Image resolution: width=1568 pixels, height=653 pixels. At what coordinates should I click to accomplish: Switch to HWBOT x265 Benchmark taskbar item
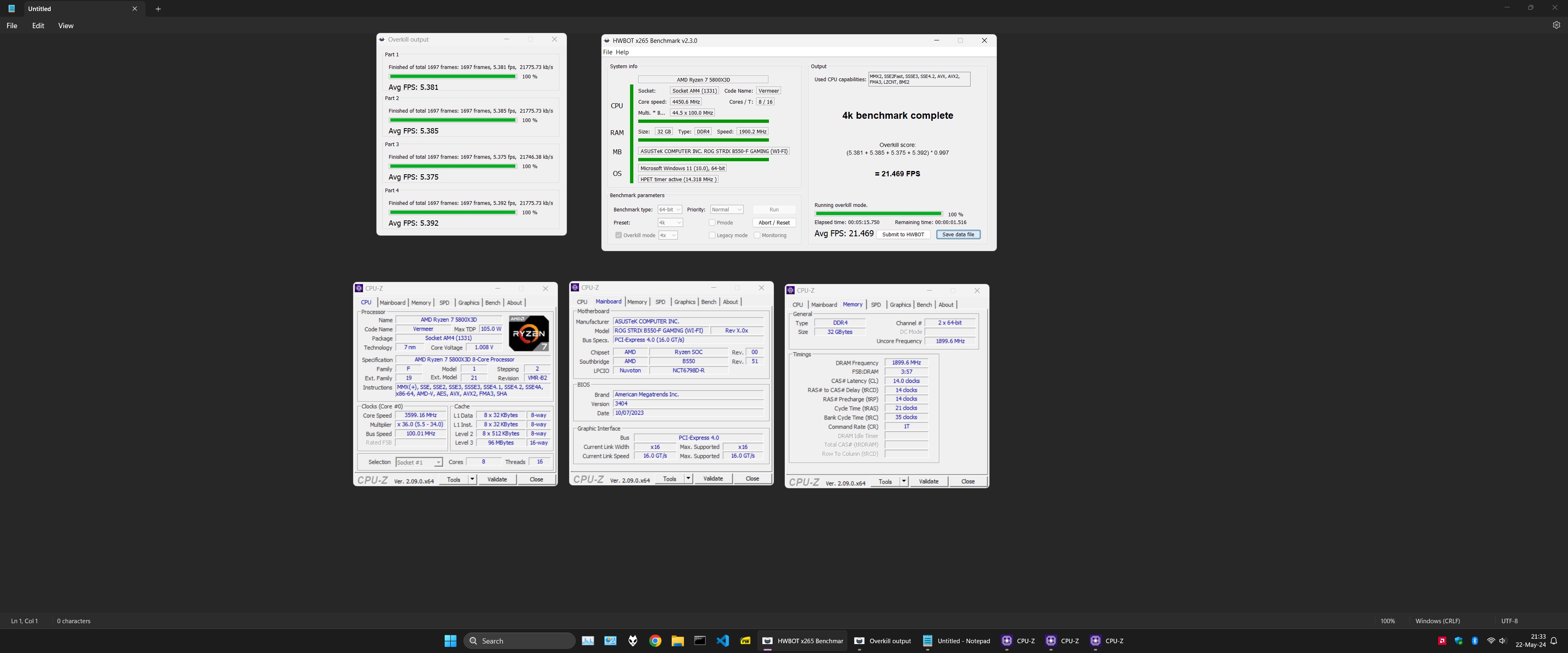(x=802, y=641)
